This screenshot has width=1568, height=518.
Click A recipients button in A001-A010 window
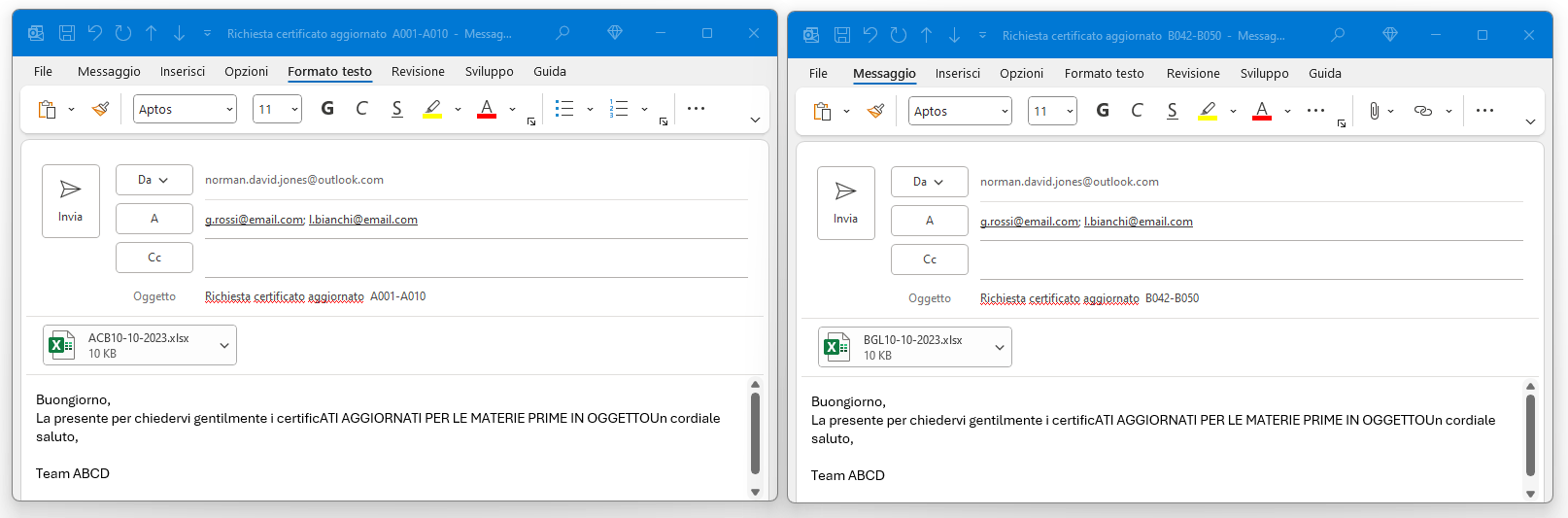coord(153,219)
